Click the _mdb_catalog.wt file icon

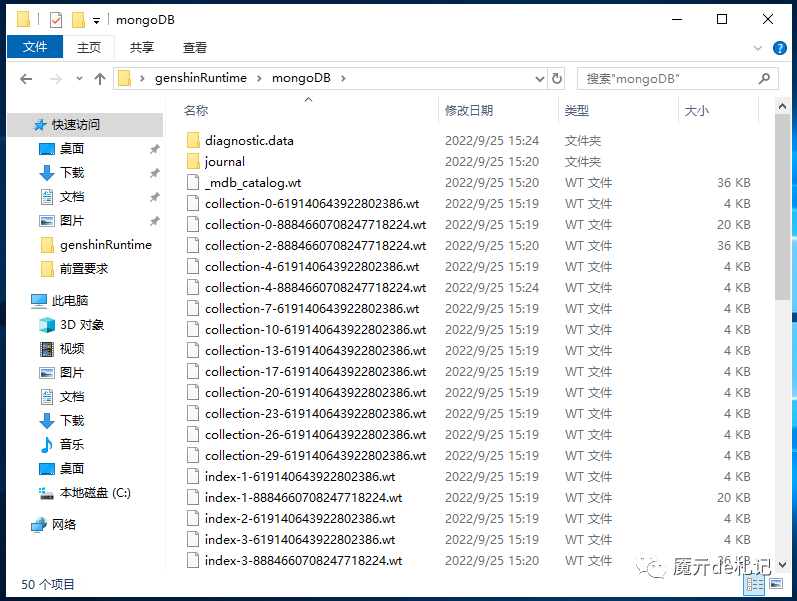pyautogui.click(x=193, y=183)
